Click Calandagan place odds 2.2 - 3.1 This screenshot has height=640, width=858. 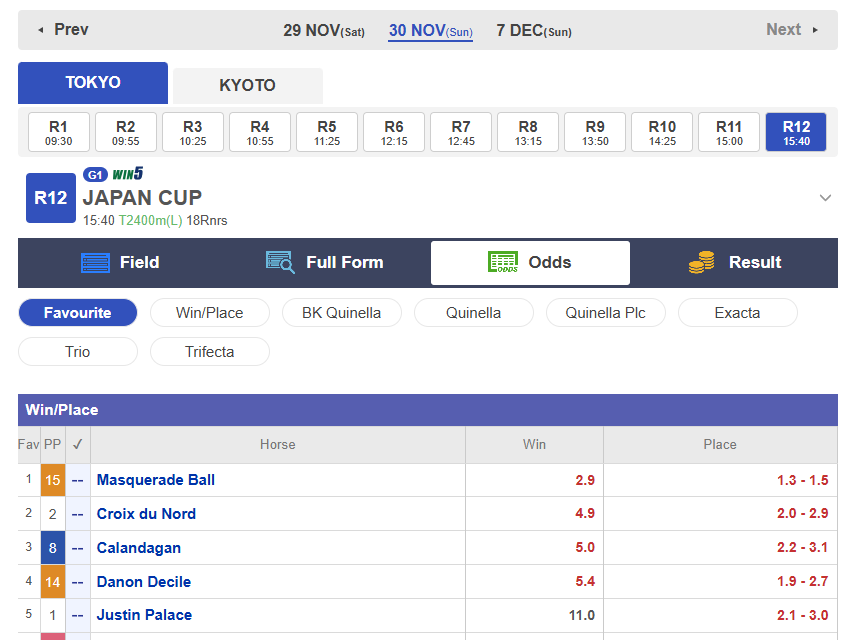coord(802,548)
